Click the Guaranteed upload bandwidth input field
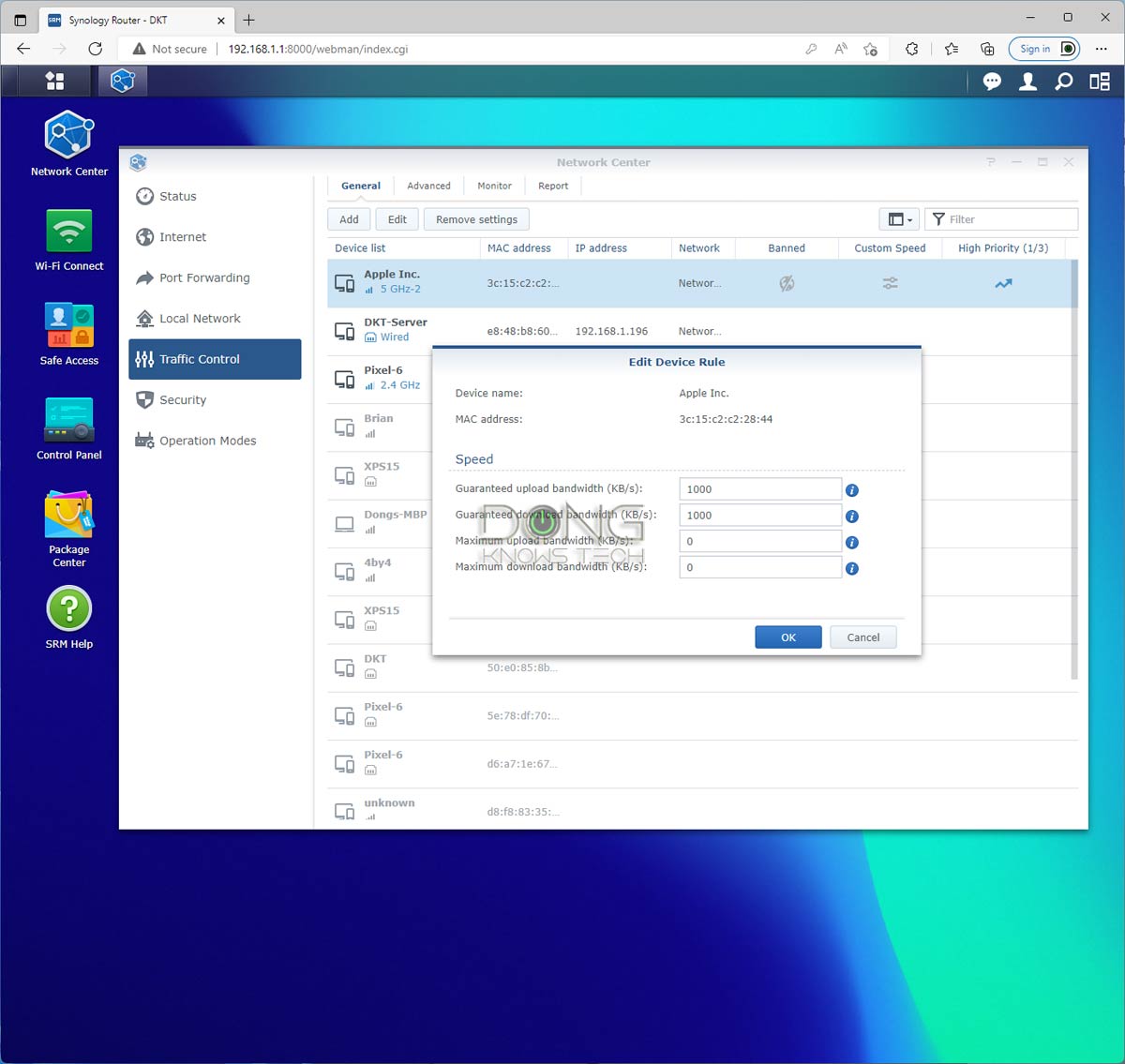The width and height of the screenshot is (1125, 1064). pos(759,488)
